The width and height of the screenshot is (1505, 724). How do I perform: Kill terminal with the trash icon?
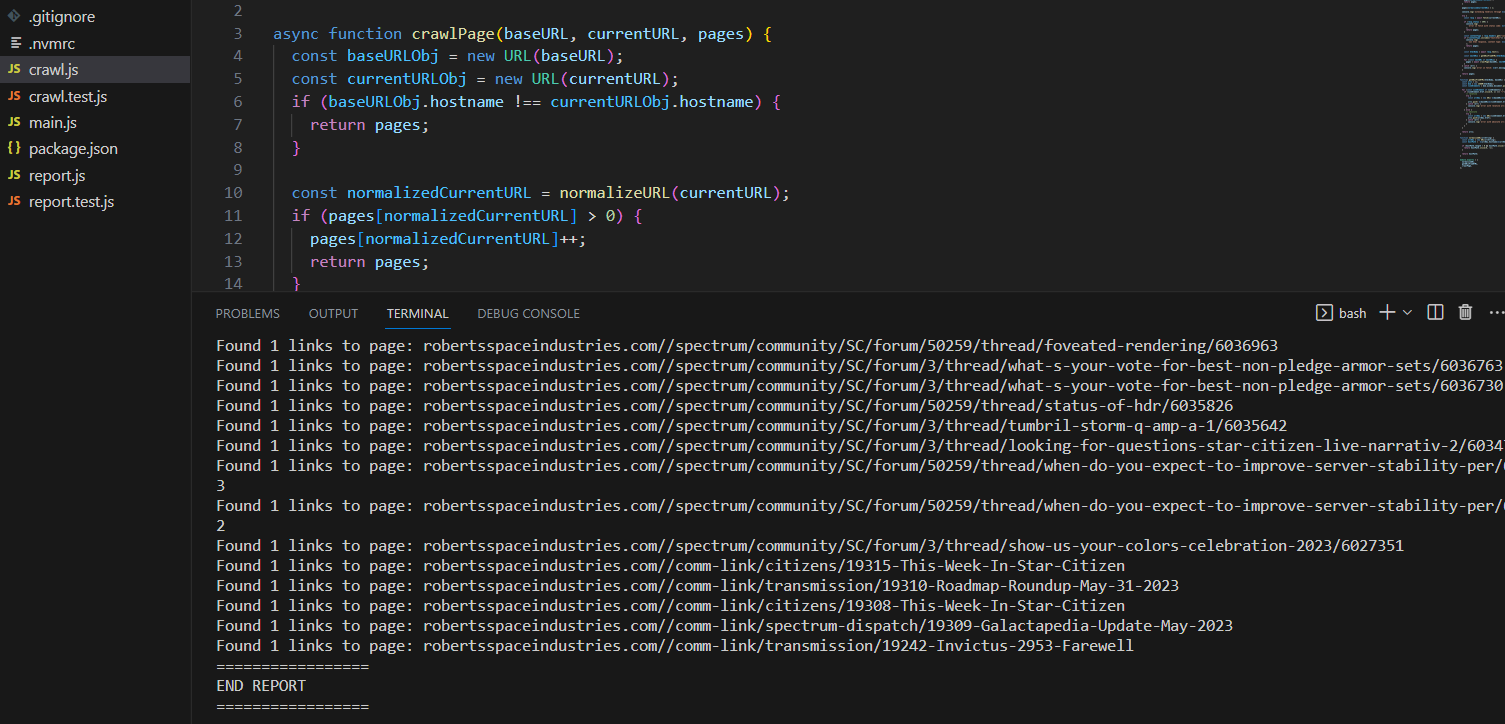tap(1465, 313)
